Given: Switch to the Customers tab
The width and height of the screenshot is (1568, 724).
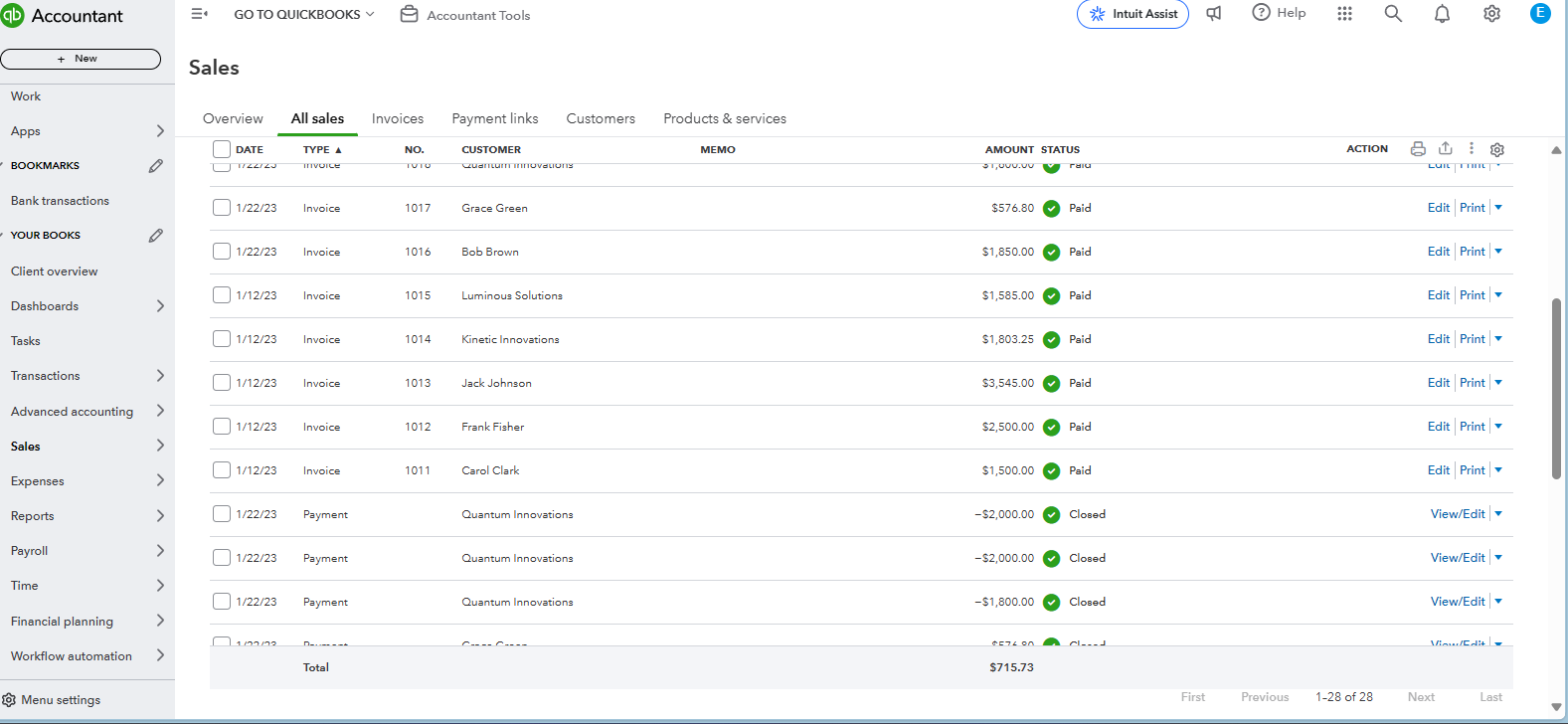Looking at the screenshot, I should [601, 118].
